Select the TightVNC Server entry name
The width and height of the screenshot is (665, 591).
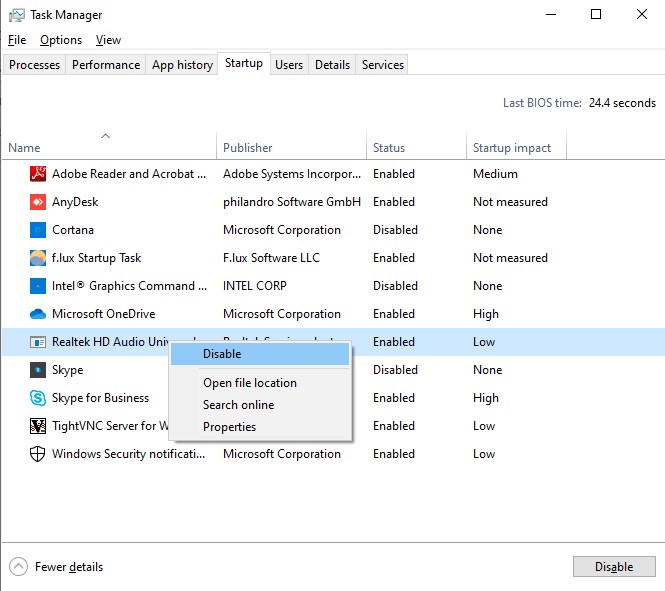[110, 426]
